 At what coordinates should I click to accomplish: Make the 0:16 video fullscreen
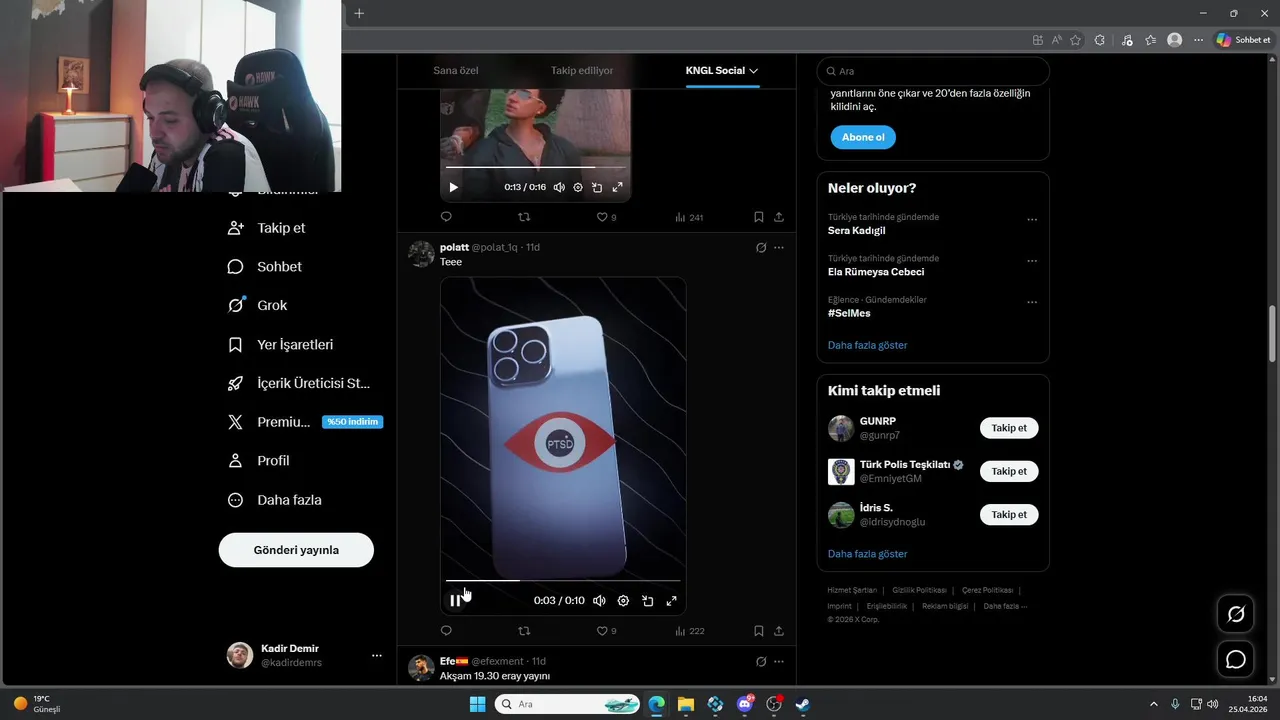tap(617, 187)
